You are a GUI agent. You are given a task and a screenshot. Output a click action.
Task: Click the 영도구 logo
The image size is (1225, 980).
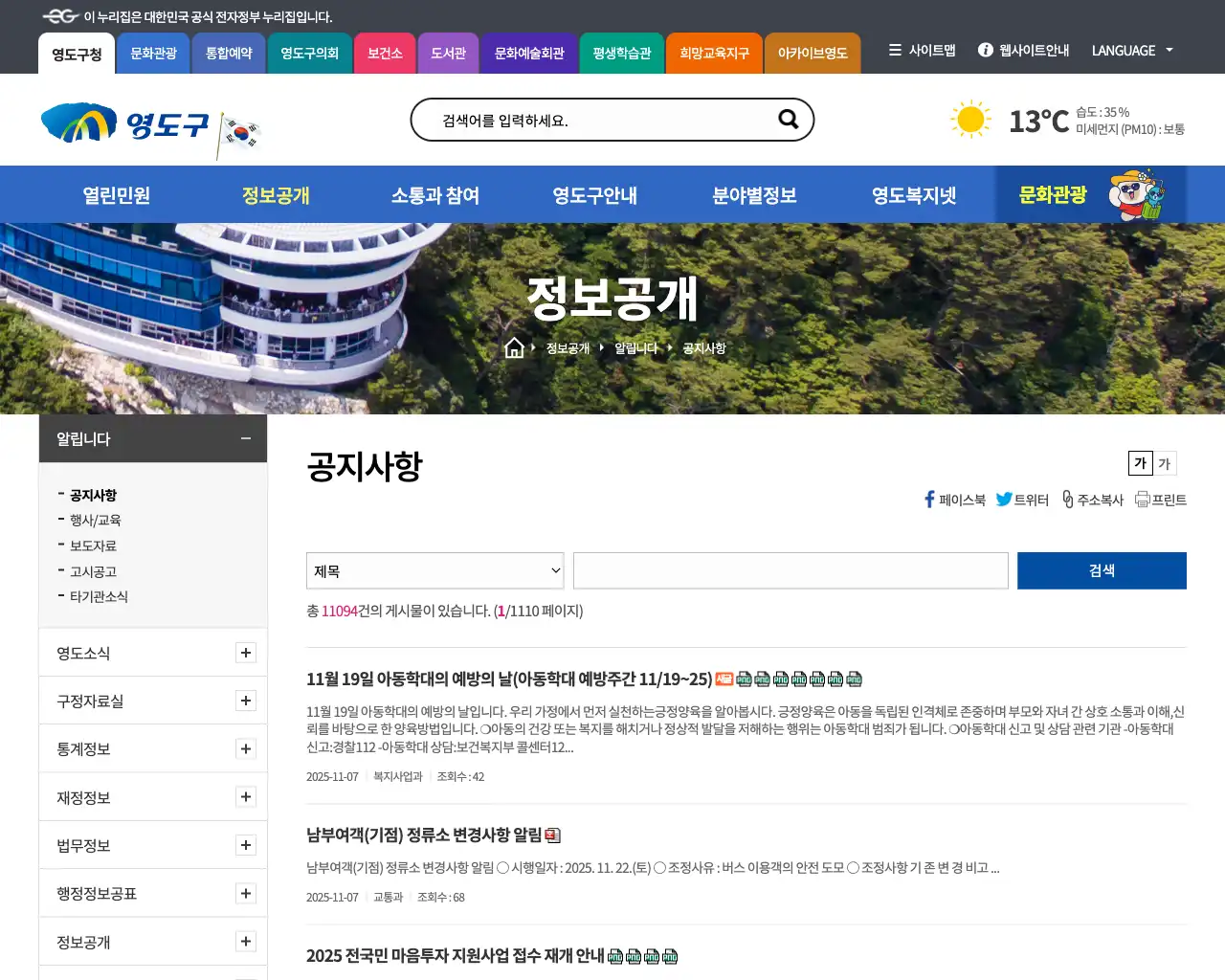[x=124, y=120]
